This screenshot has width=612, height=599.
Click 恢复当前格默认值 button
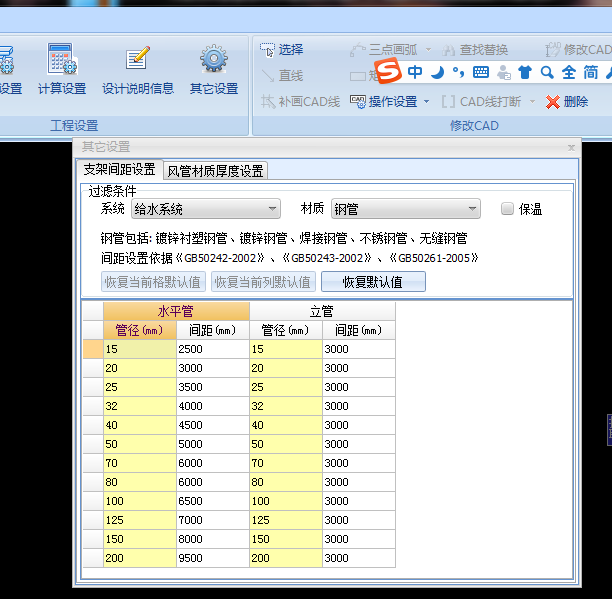[153, 282]
